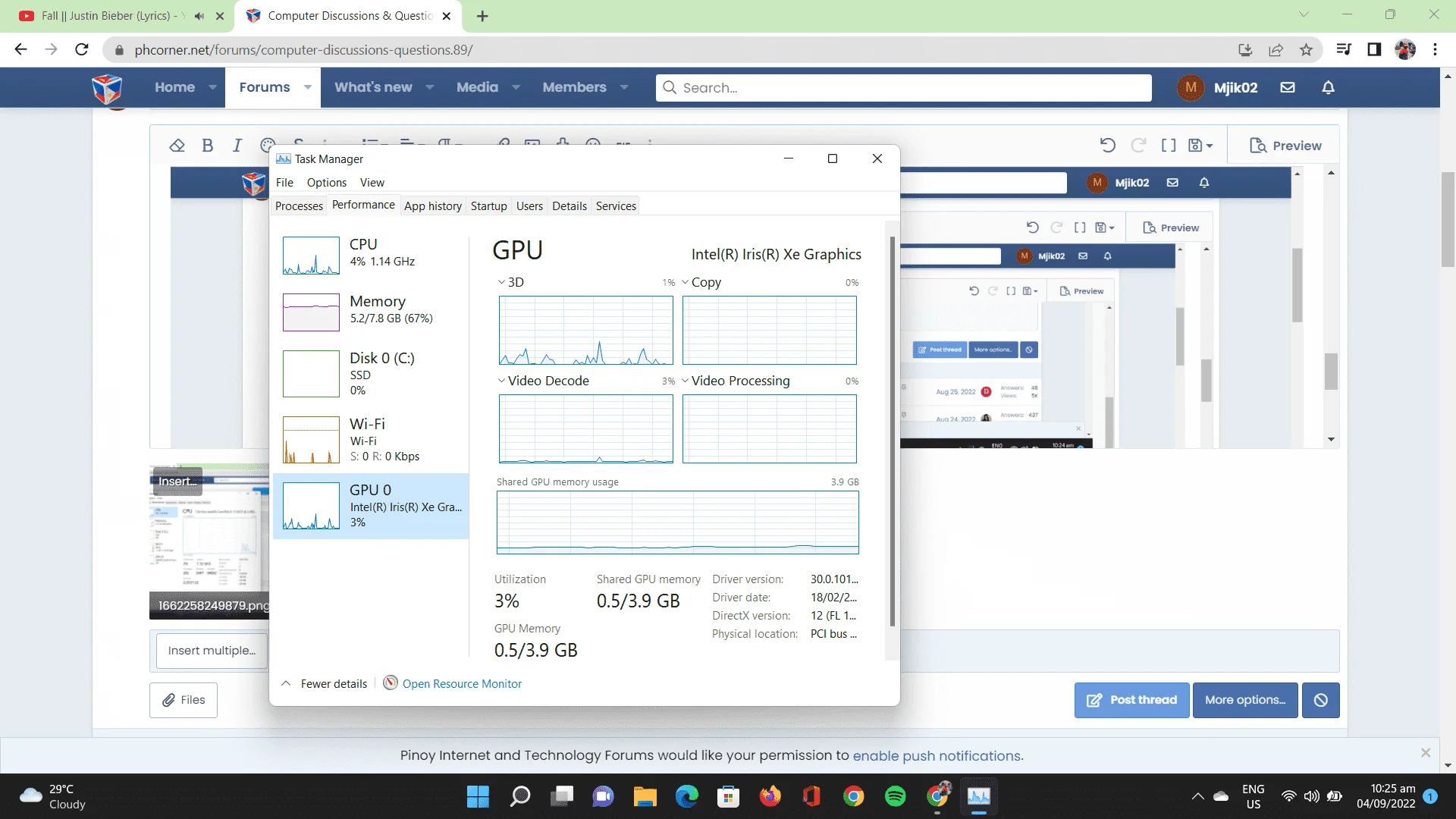This screenshot has height=819, width=1456.
Task: Toggle italic formatting in the editor
Action: [x=237, y=146]
